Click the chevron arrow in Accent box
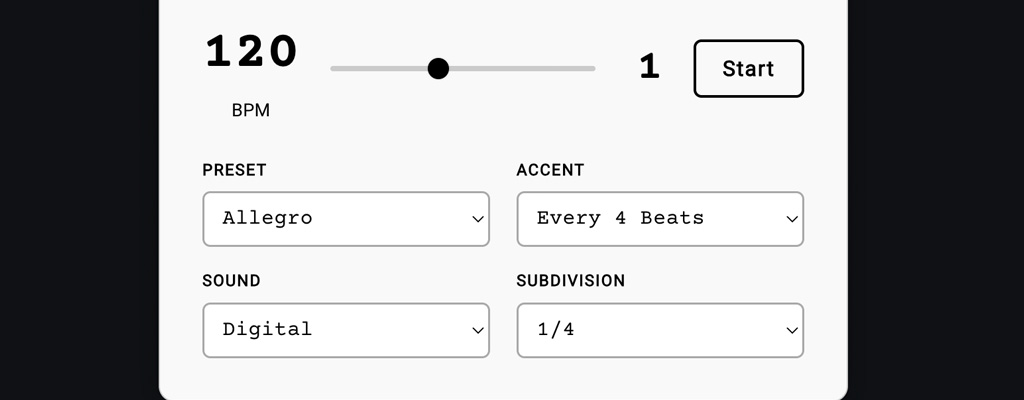 [x=792, y=219]
